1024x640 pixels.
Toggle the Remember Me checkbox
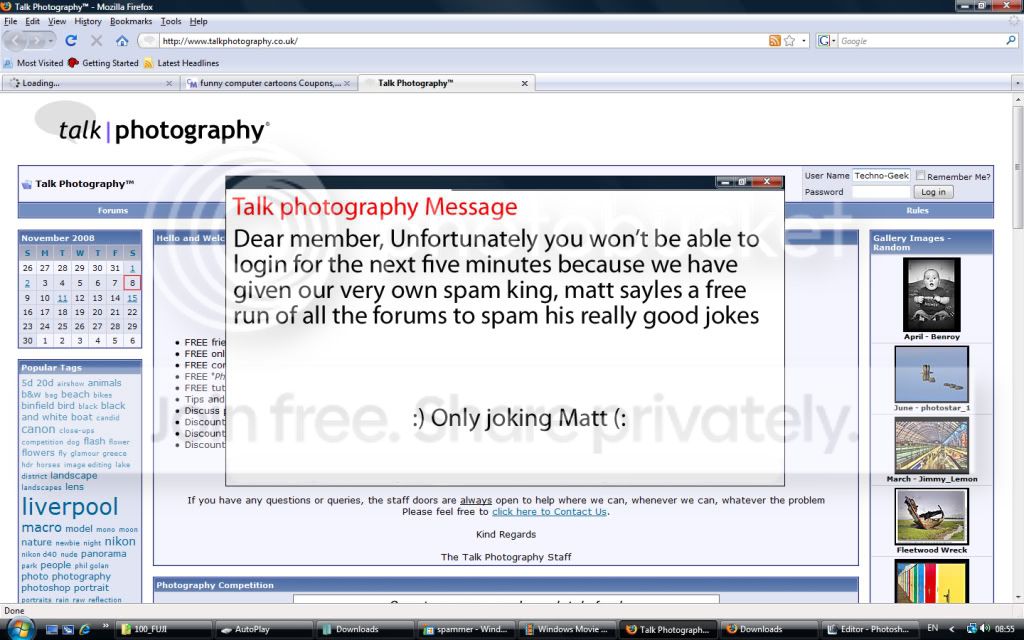(921, 176)
